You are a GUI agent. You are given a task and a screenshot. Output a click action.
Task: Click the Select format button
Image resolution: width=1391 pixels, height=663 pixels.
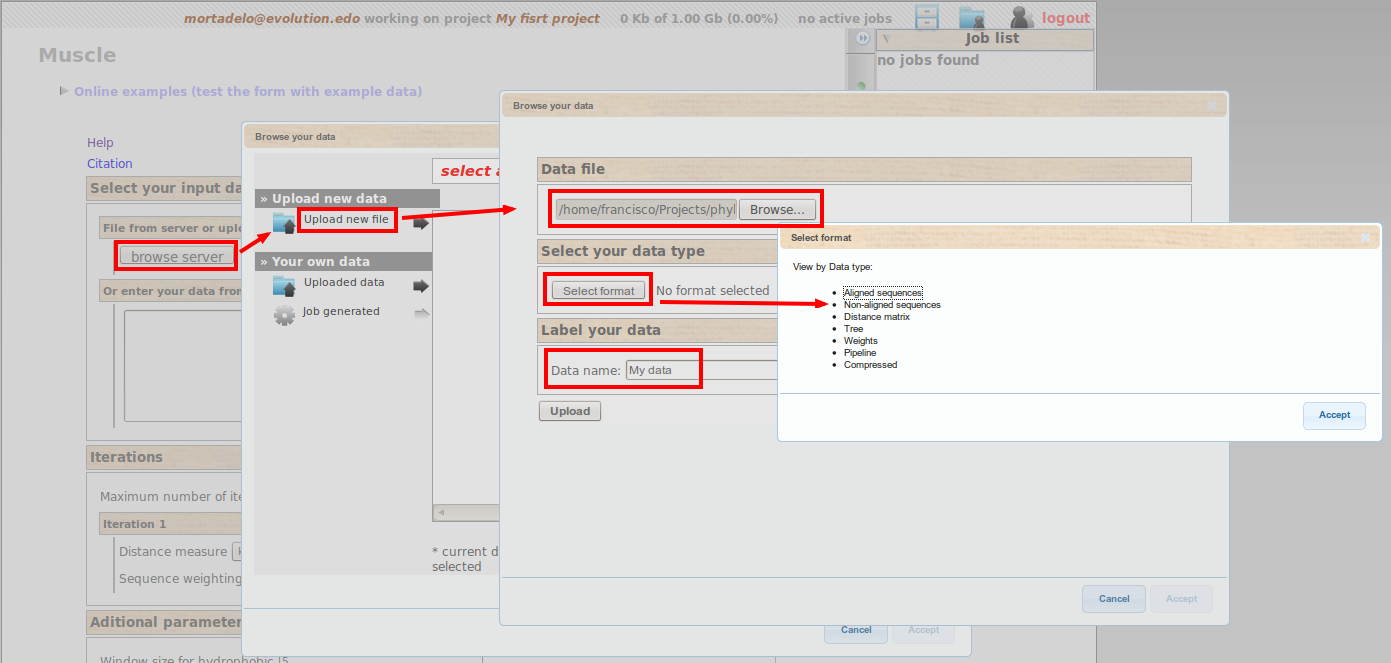click(598, 291)
